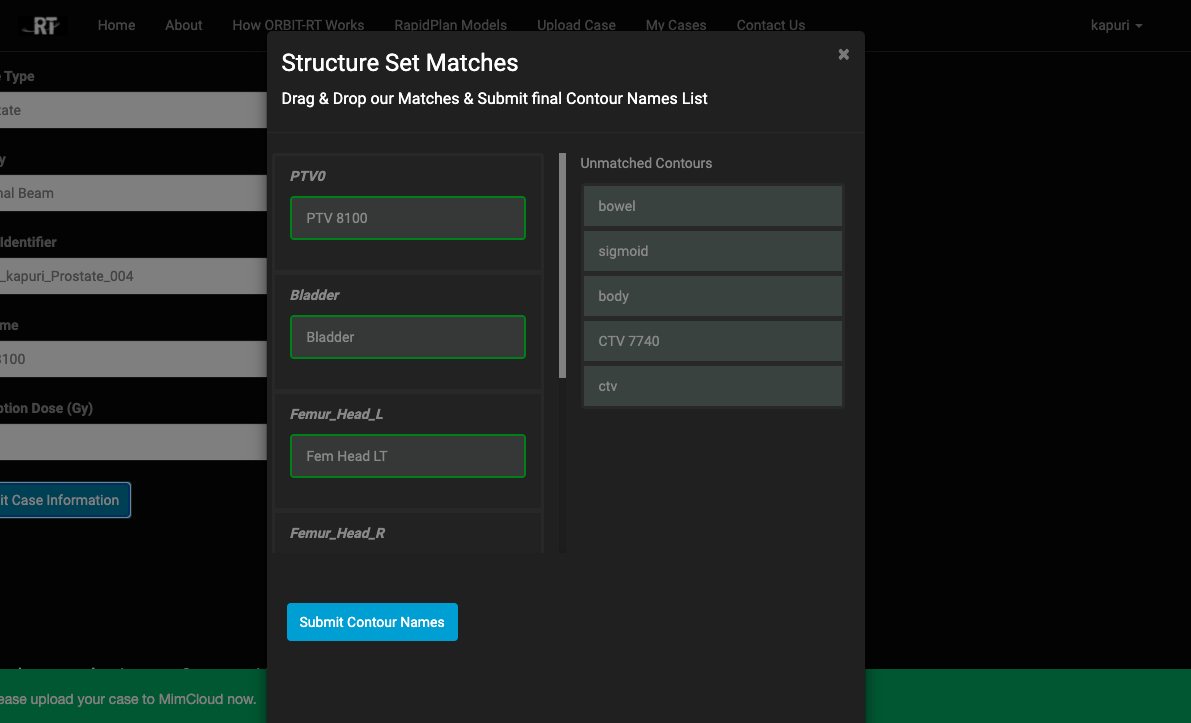Click the Contact Us link
Viewport: 1191px width, 723px height.
click(770, 25)
